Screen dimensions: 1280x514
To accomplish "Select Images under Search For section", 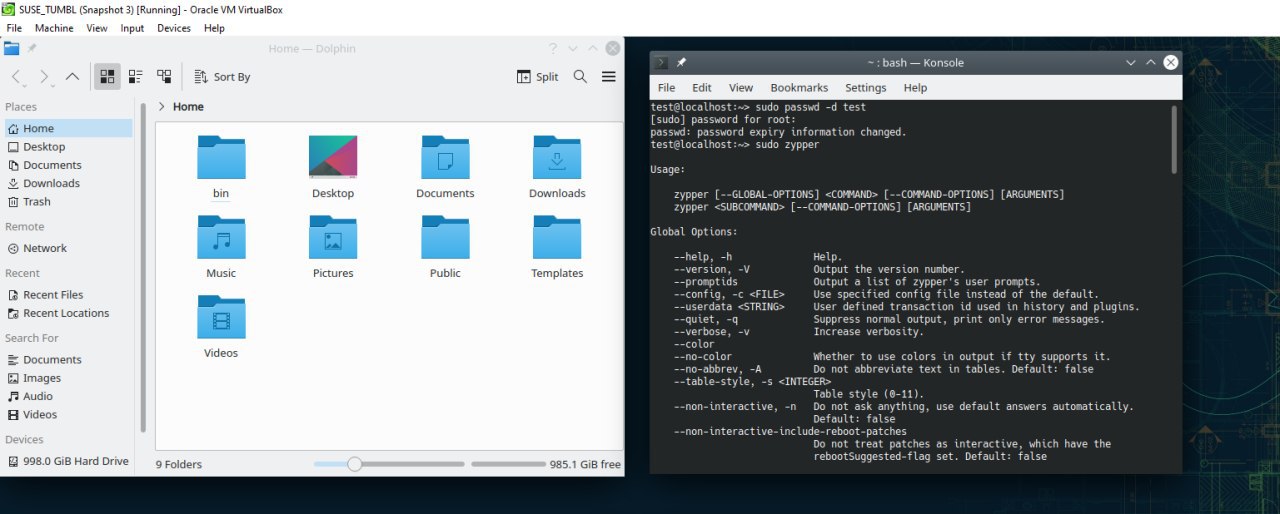I will [x=67, y=378].
